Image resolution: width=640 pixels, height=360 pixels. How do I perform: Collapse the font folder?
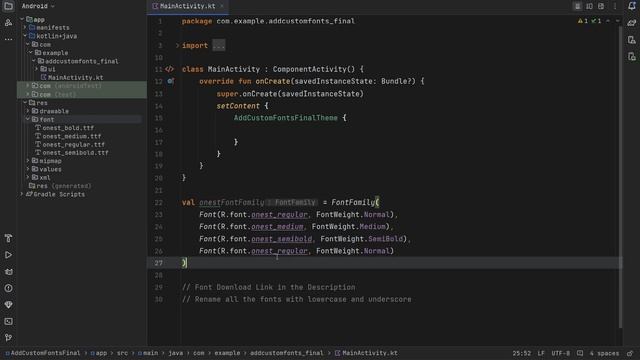(28, 119)
